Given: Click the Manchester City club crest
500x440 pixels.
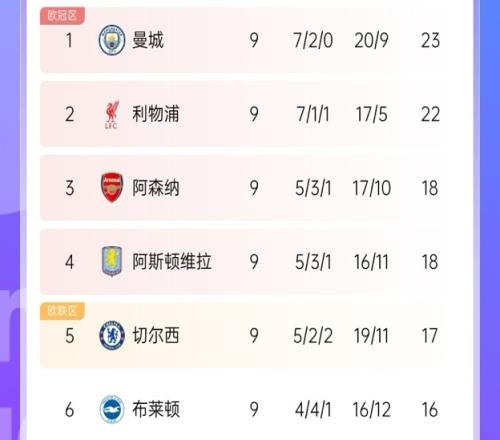Looking at the screenshot, I should (112, 40).
